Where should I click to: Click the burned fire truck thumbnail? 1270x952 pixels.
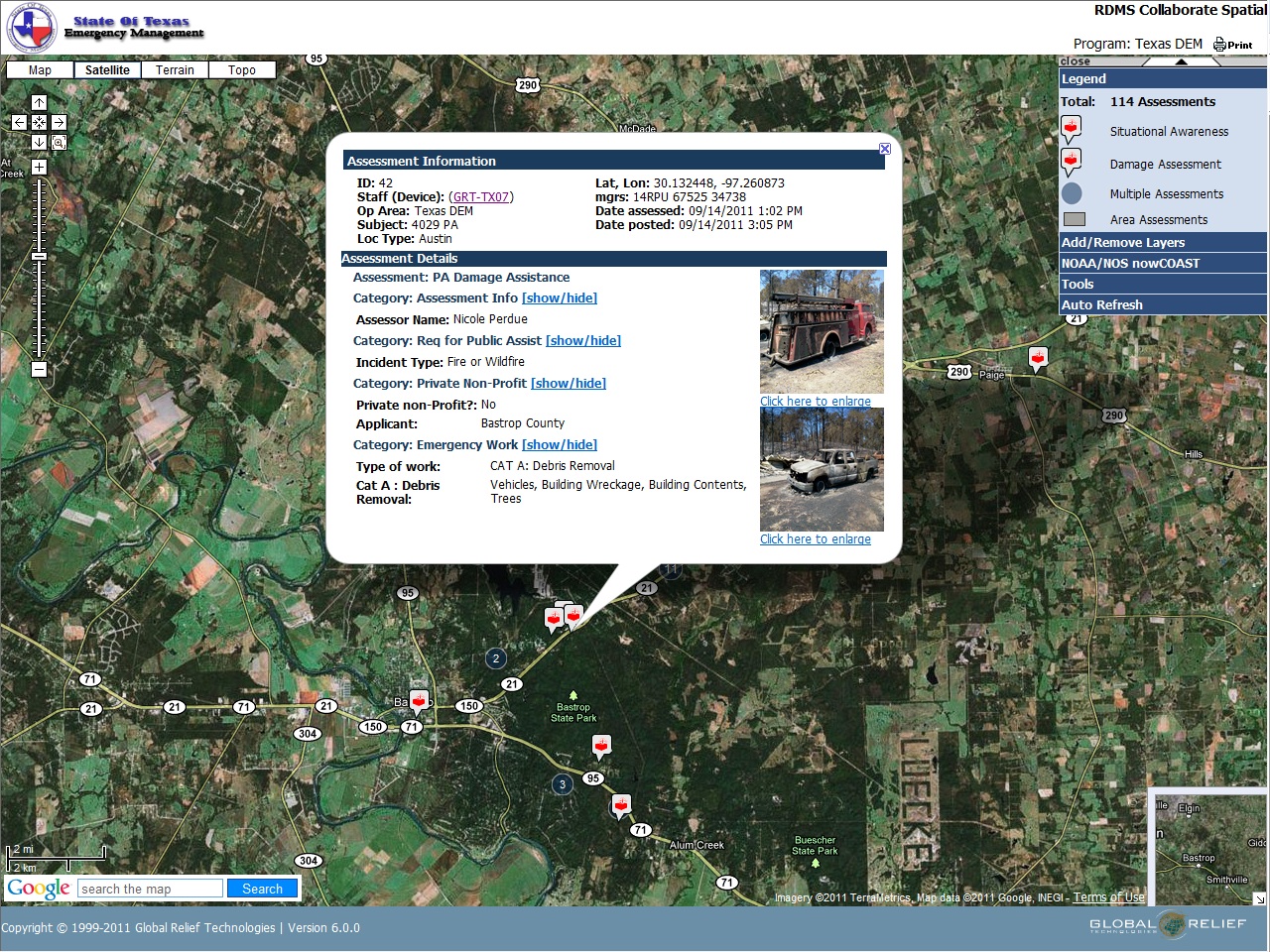point(822,332)
